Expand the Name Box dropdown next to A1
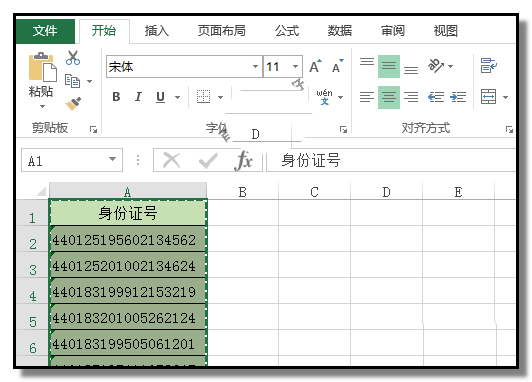 tap(112, 159)
